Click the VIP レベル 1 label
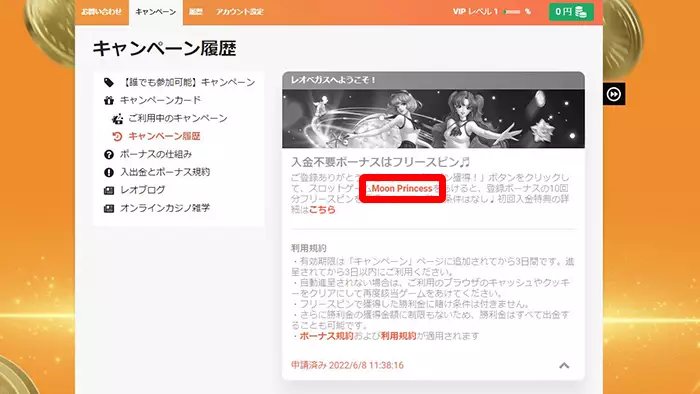The height and width of the screenshot is (394, 700). pos(475,12)
